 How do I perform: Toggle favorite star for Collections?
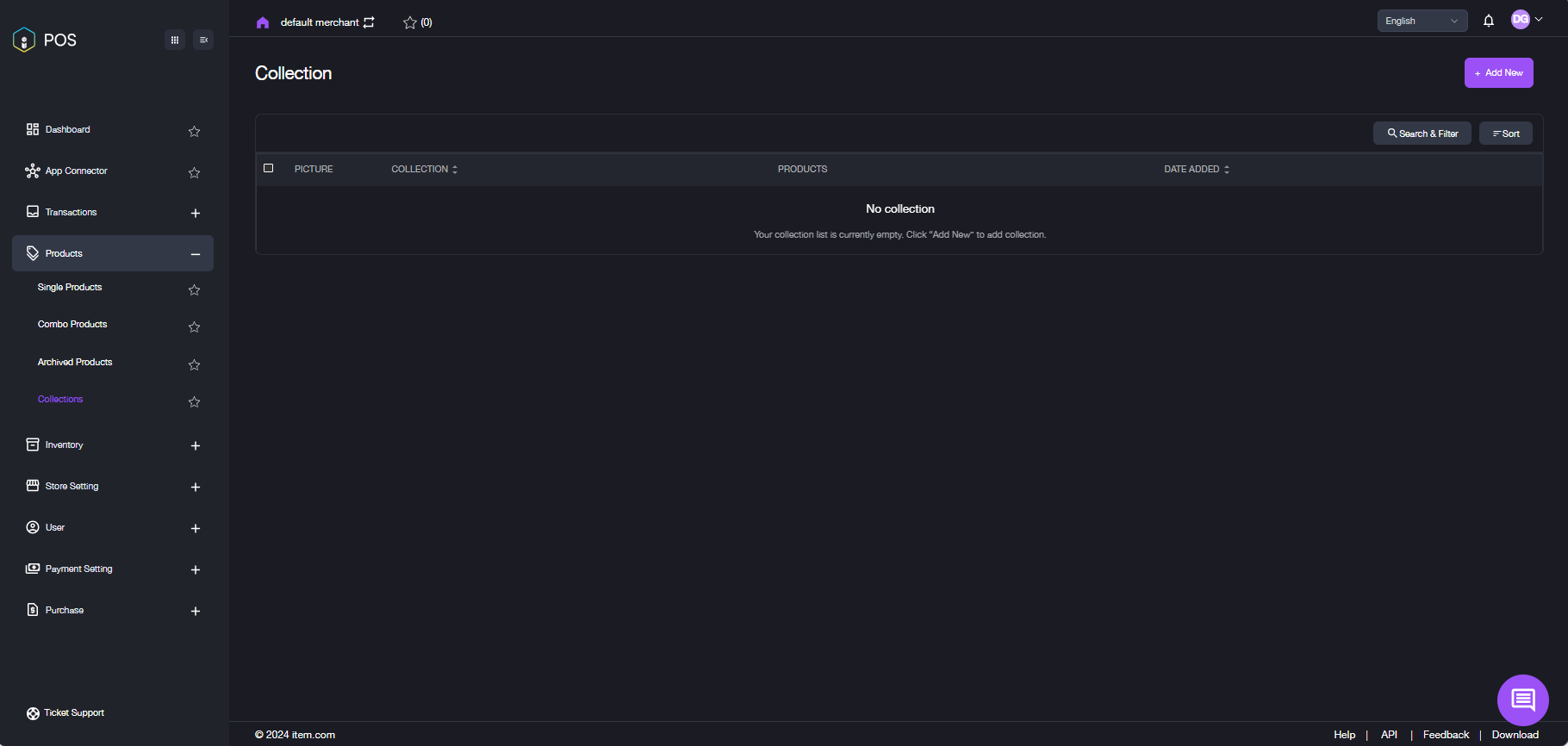pos(194,401)
